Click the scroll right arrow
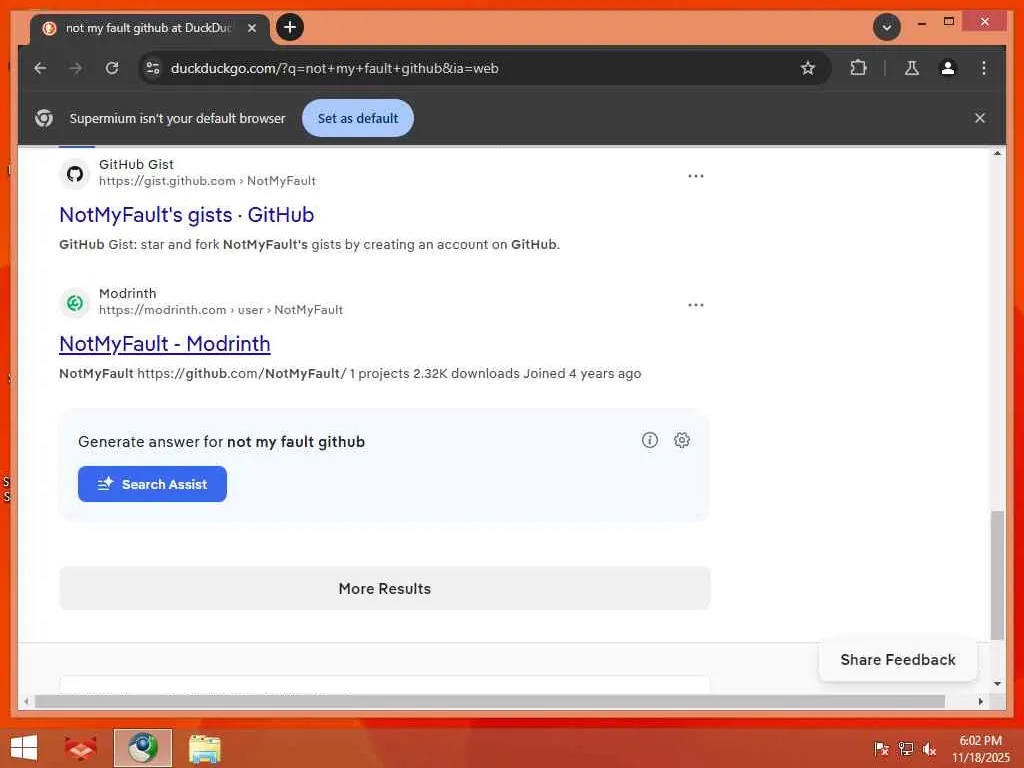The width and height of the screenshot is (1024, 768). click(x=980, y=701)
